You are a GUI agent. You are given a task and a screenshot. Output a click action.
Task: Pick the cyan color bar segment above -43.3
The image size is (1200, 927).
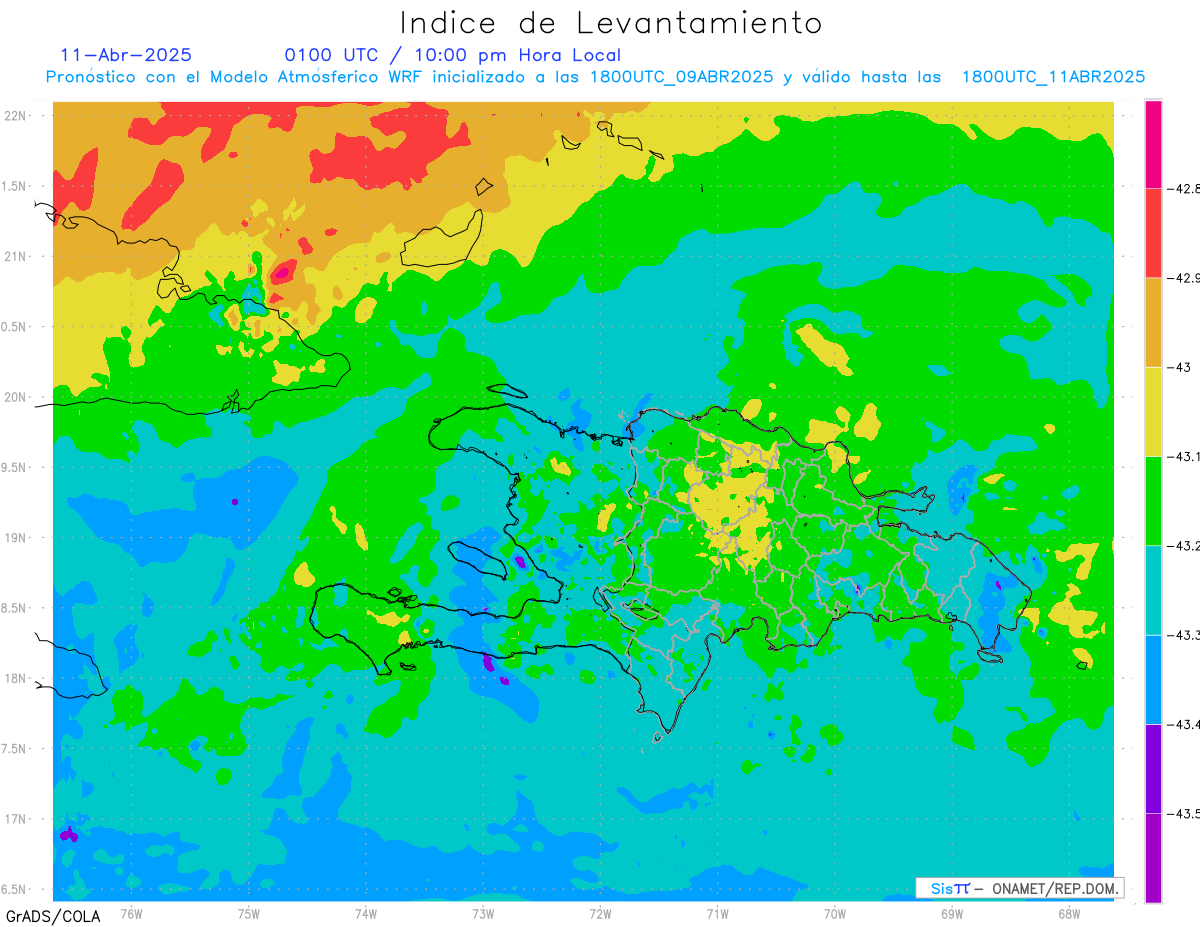click(x=1153, y=590)
